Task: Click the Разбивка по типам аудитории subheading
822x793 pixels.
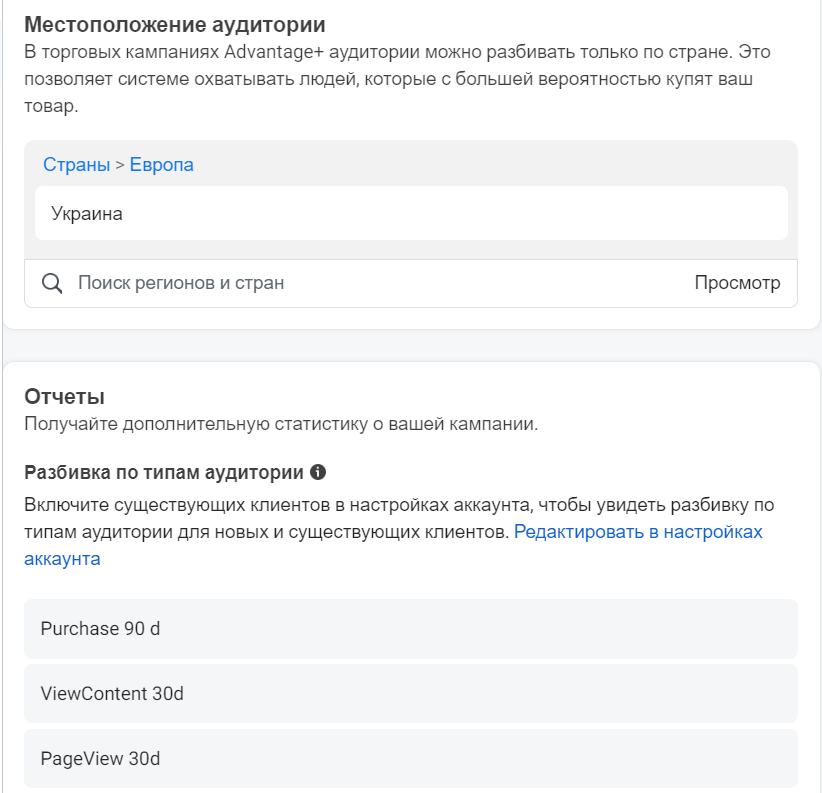Action: 164,472
